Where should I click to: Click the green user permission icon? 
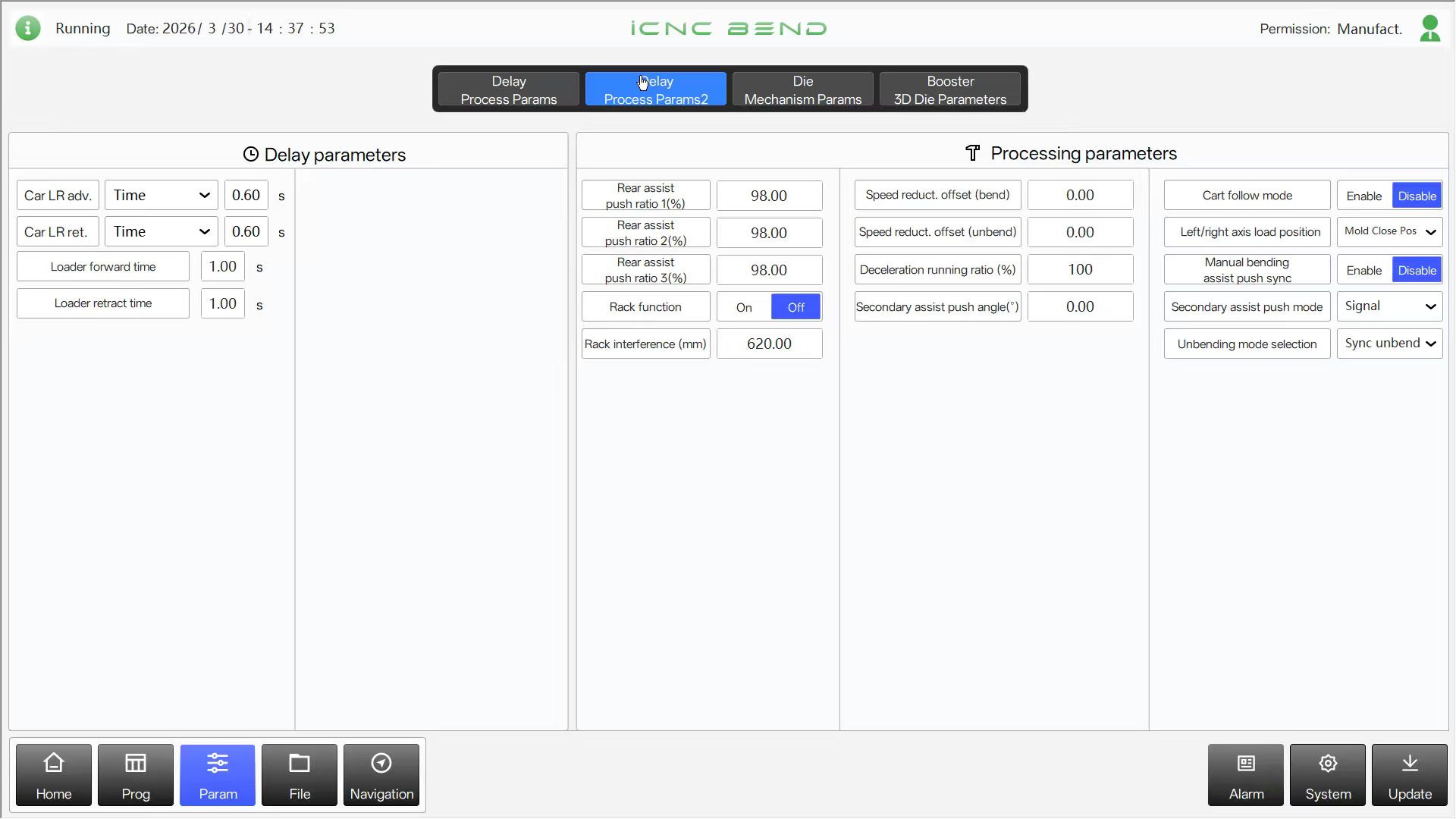[x=1430, y=29]
